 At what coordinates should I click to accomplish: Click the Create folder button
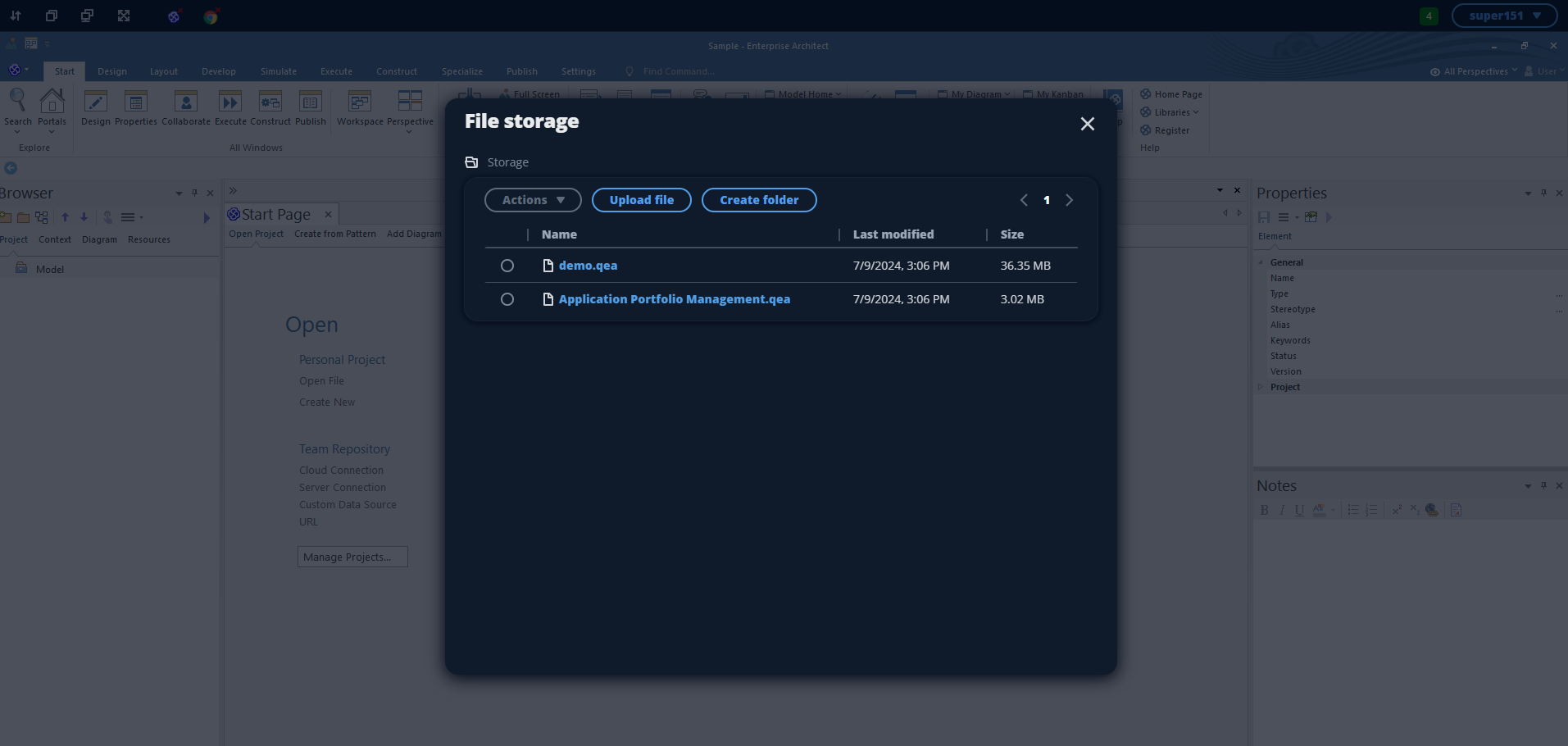(759, 200)
